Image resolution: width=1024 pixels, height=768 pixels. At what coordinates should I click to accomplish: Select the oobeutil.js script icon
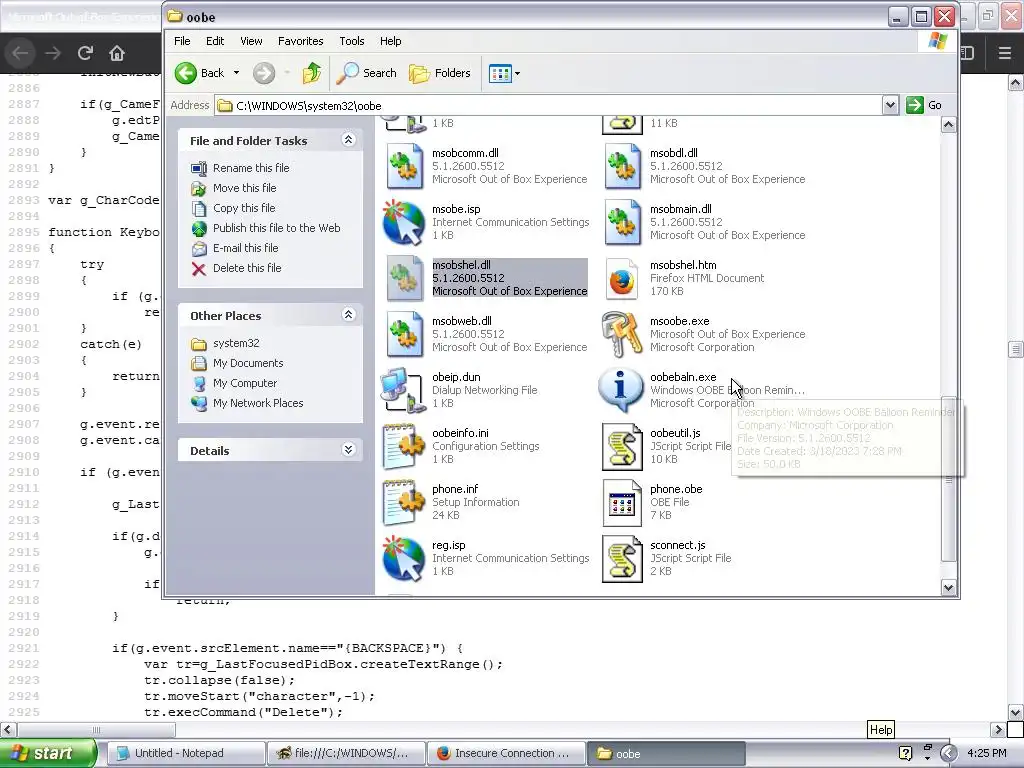tap(622, 447)
